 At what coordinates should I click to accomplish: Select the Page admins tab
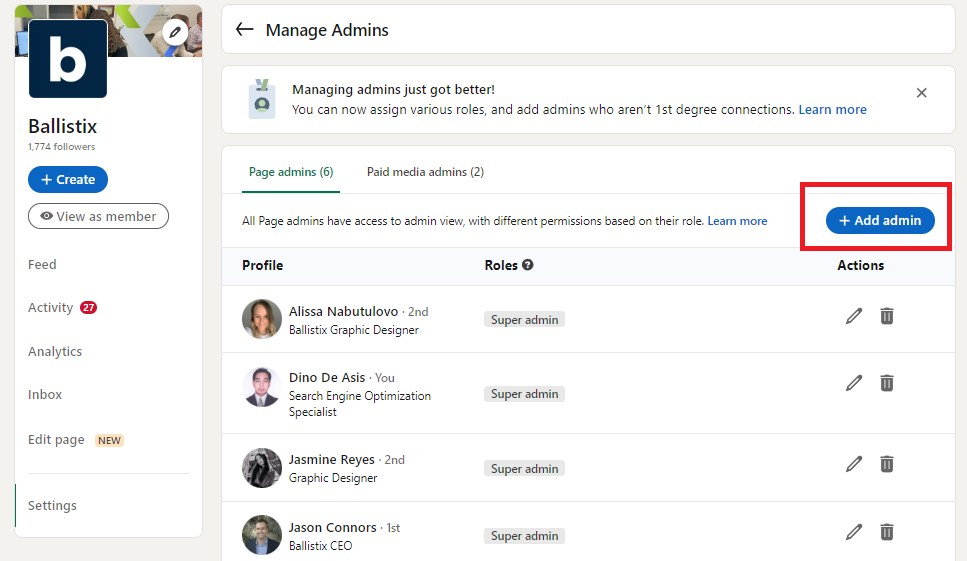[x=290, y=172]
